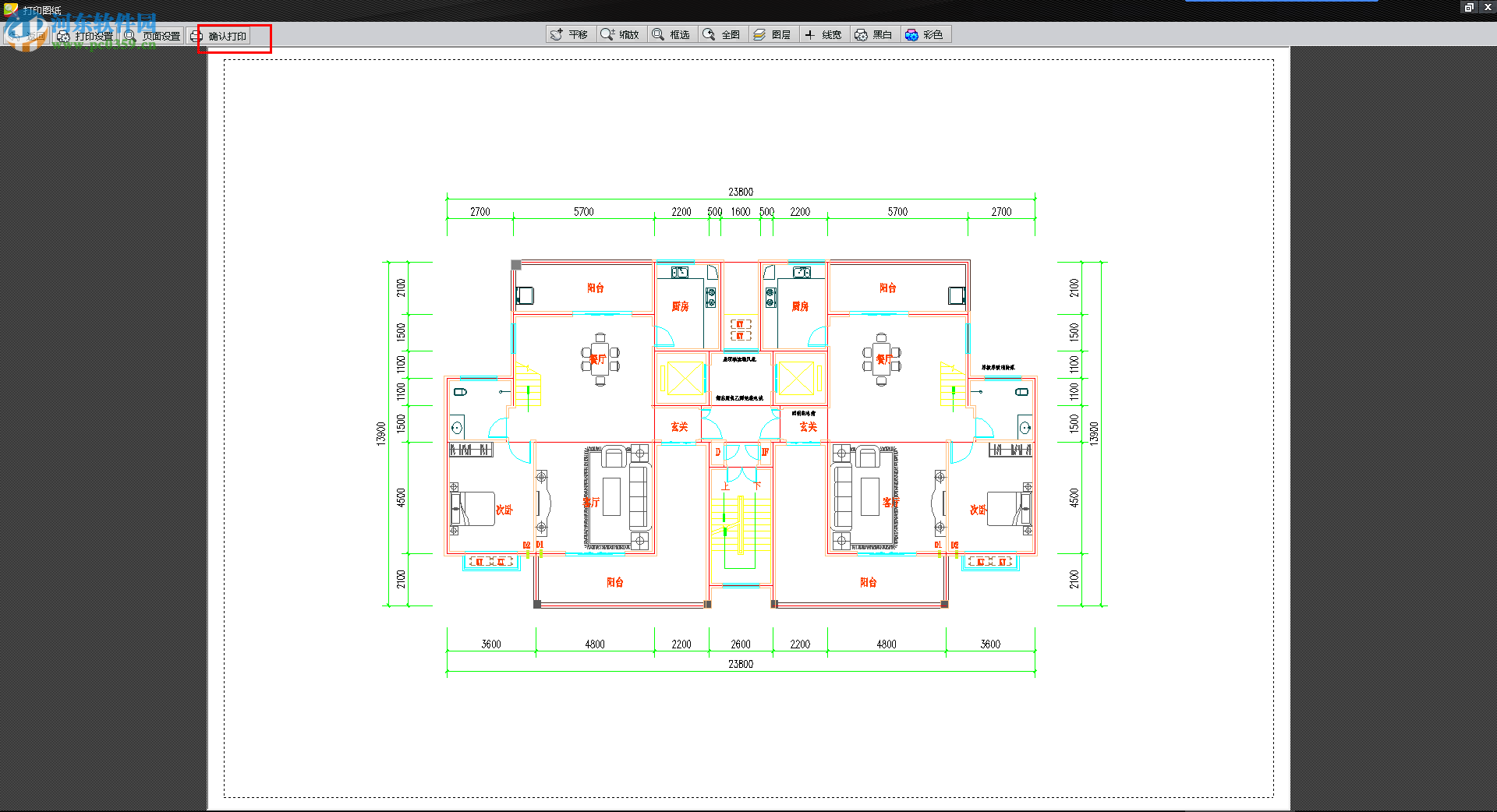The width and height of the screenshot is (1497, 812).
Task: Click 确认打印 to confirm printing
Action: coord(219,36)
